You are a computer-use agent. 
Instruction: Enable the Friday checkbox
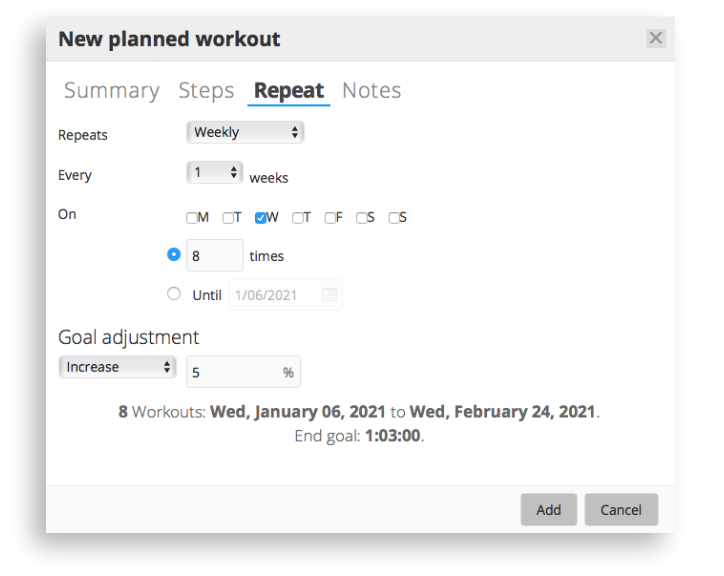[x=330, y=218]
